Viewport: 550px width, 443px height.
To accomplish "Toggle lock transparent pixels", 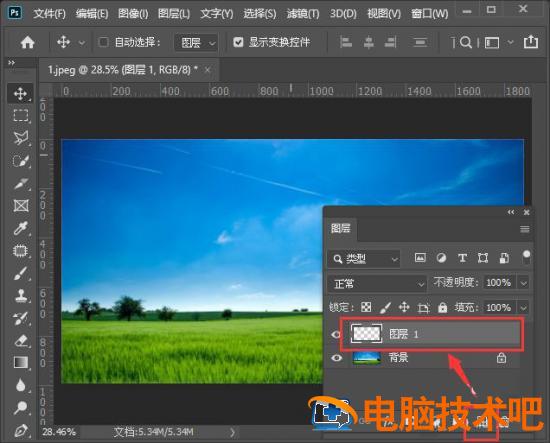I will [366, 308].
